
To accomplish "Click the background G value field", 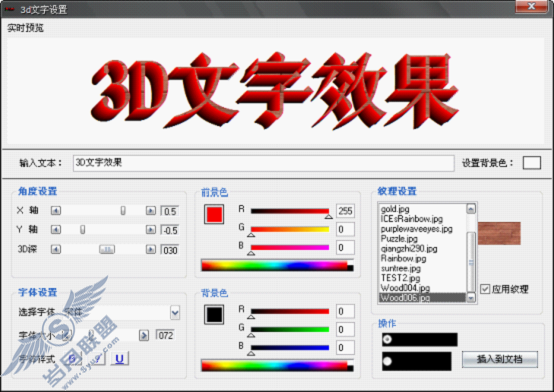I will click(345, 329).
